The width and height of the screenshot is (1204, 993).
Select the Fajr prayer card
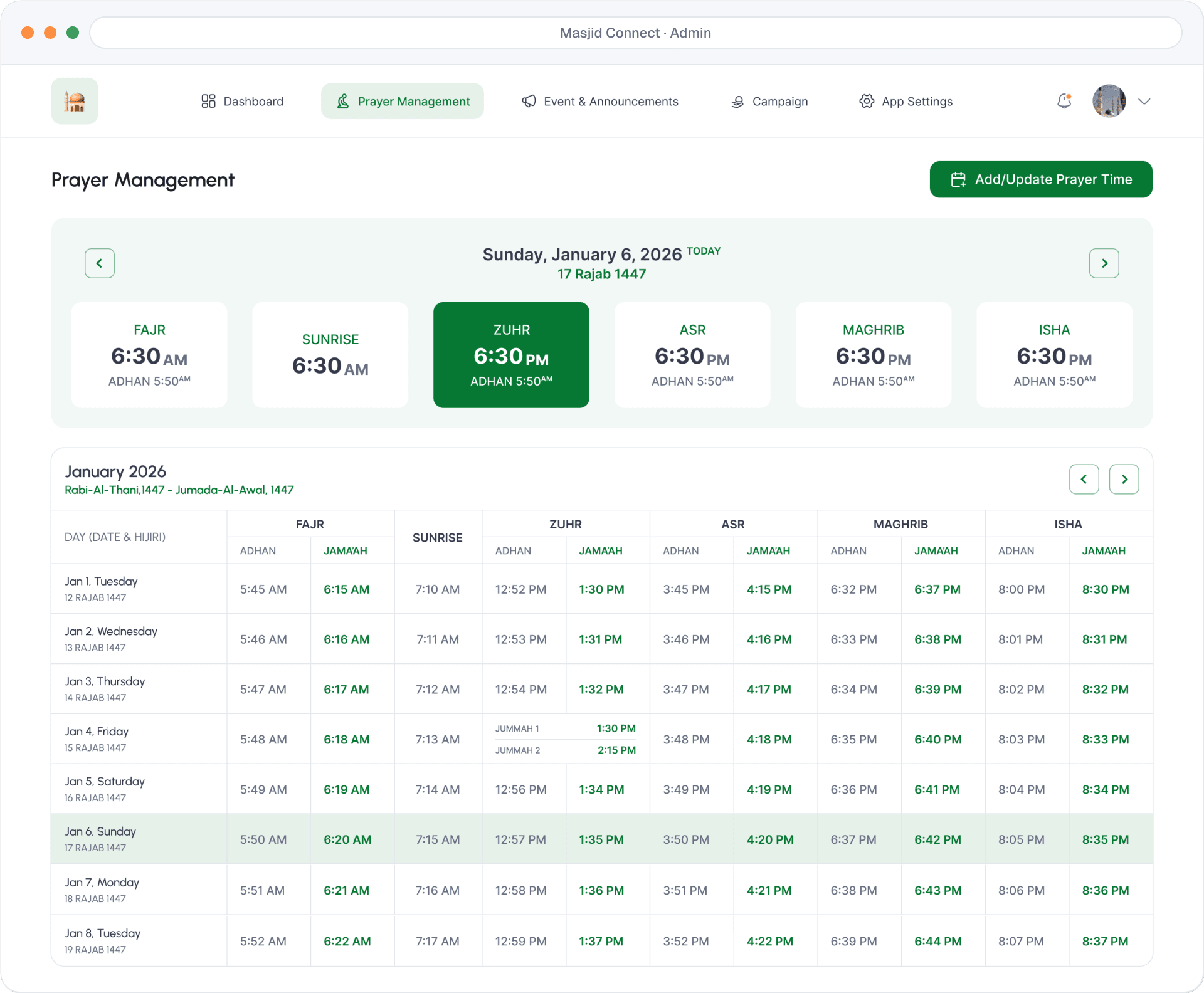pyautogui.click(x=149, y=355)
